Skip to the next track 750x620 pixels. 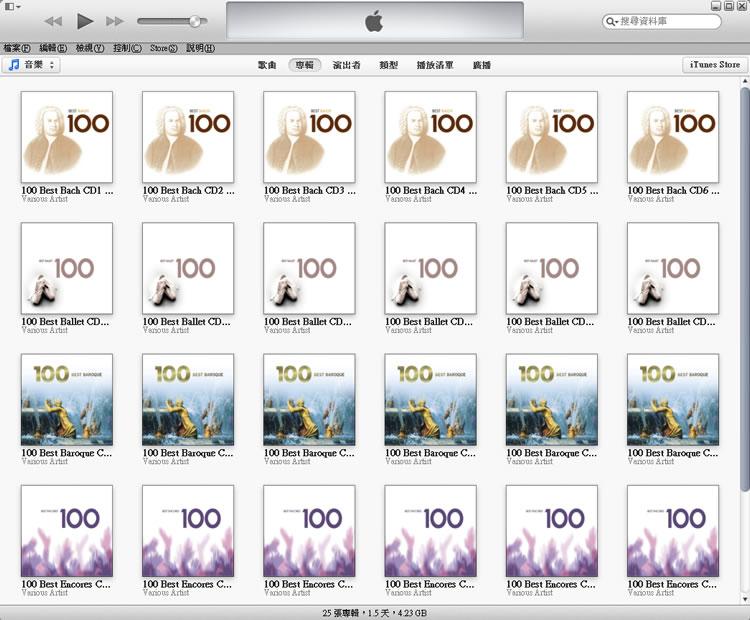[115, 21]
